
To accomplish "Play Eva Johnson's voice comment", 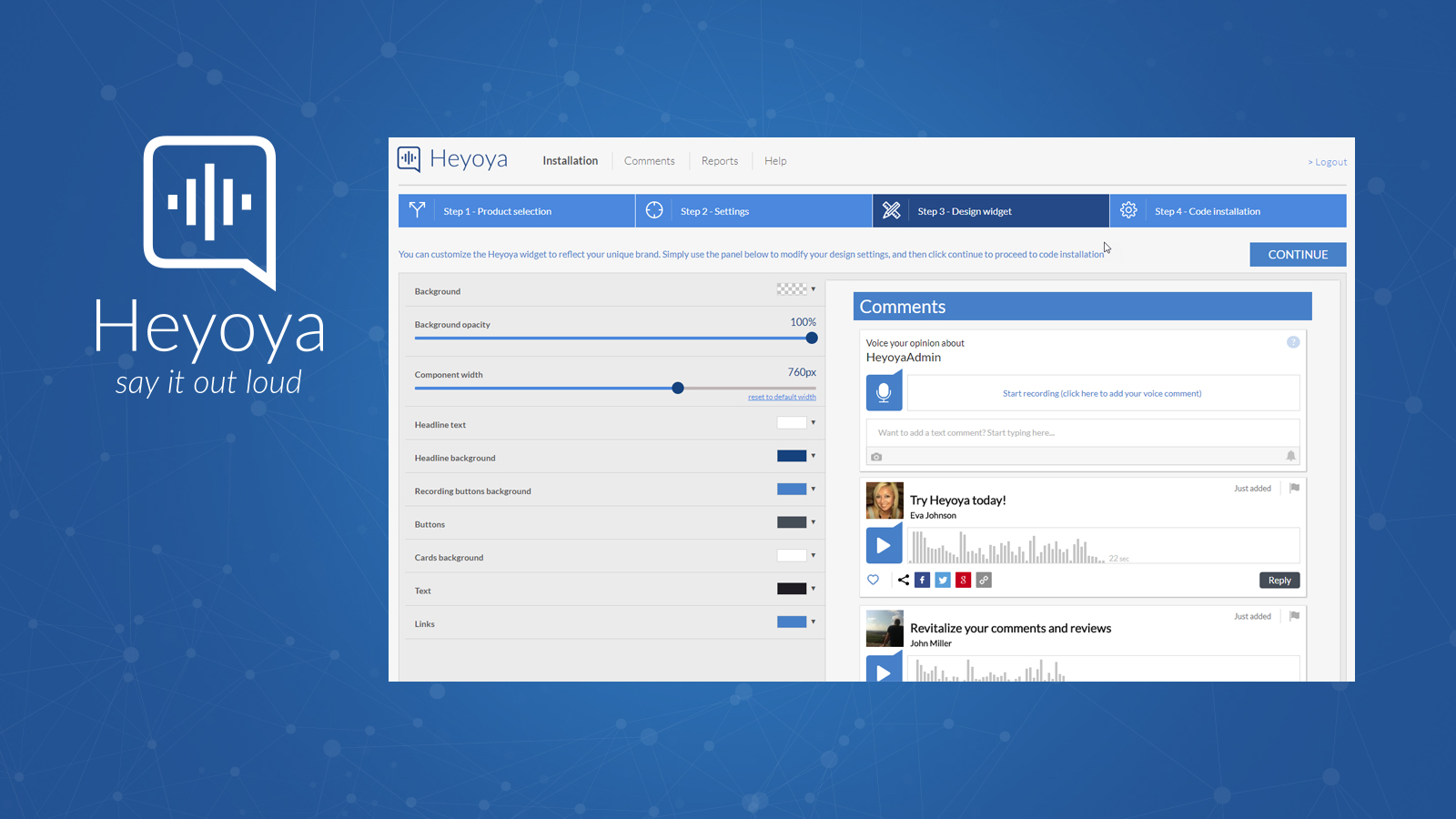I will tap(884, 545).
